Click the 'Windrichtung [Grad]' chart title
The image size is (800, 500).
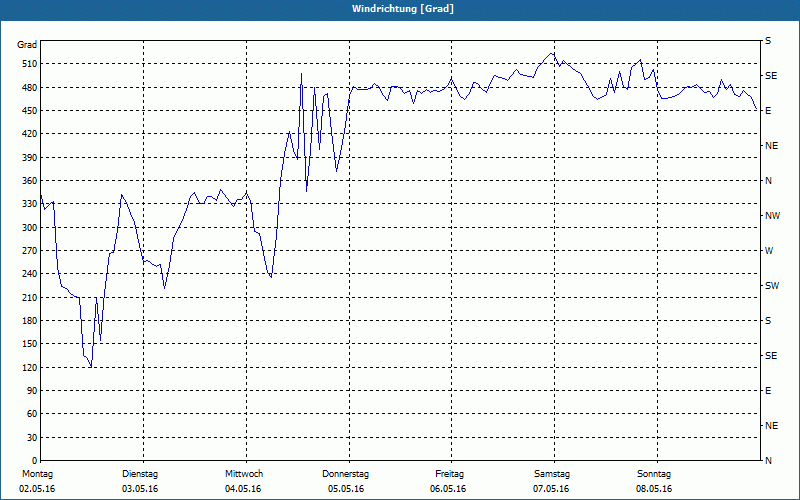coord(403,9)
